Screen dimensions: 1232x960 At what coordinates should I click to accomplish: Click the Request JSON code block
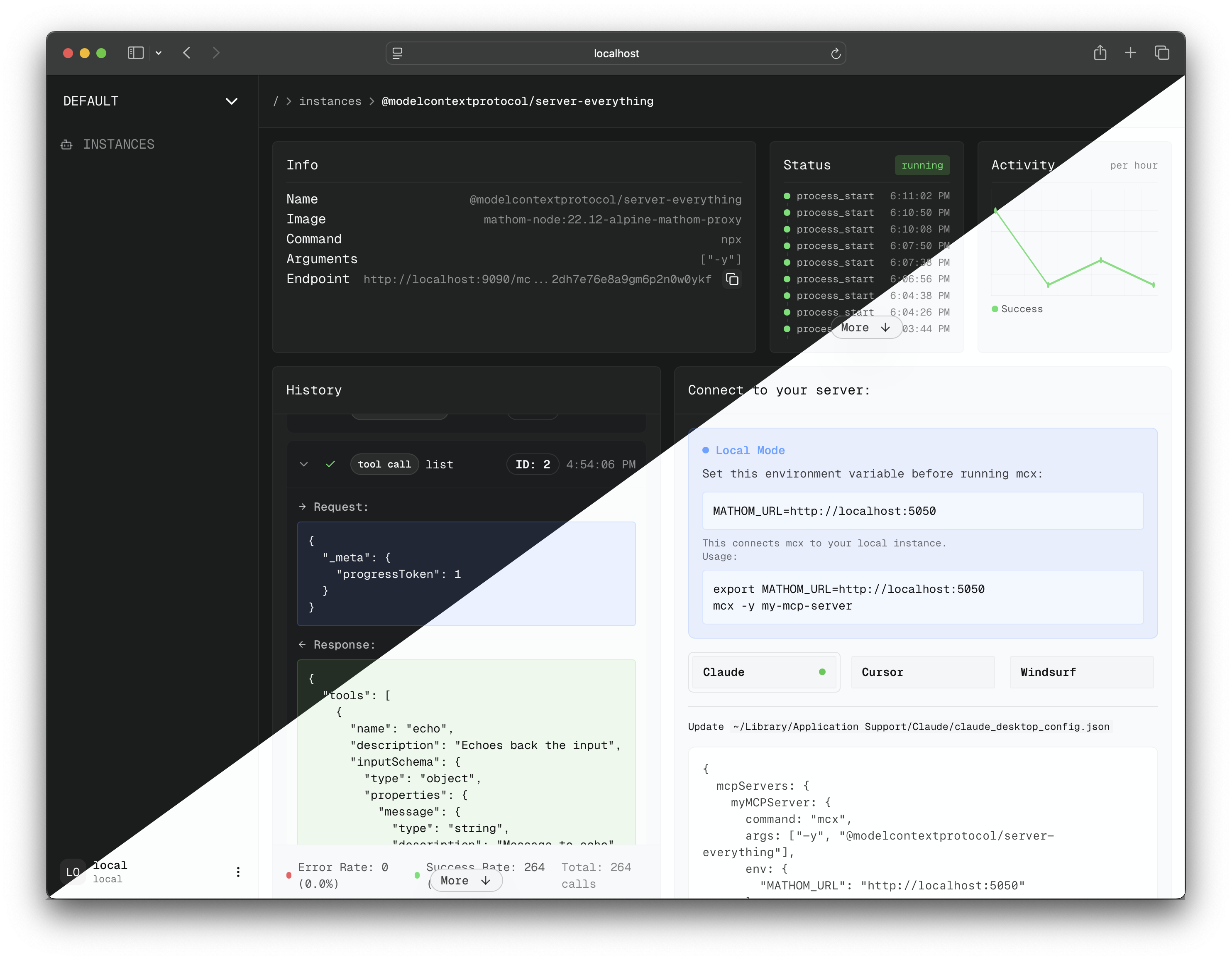[467, 574]
